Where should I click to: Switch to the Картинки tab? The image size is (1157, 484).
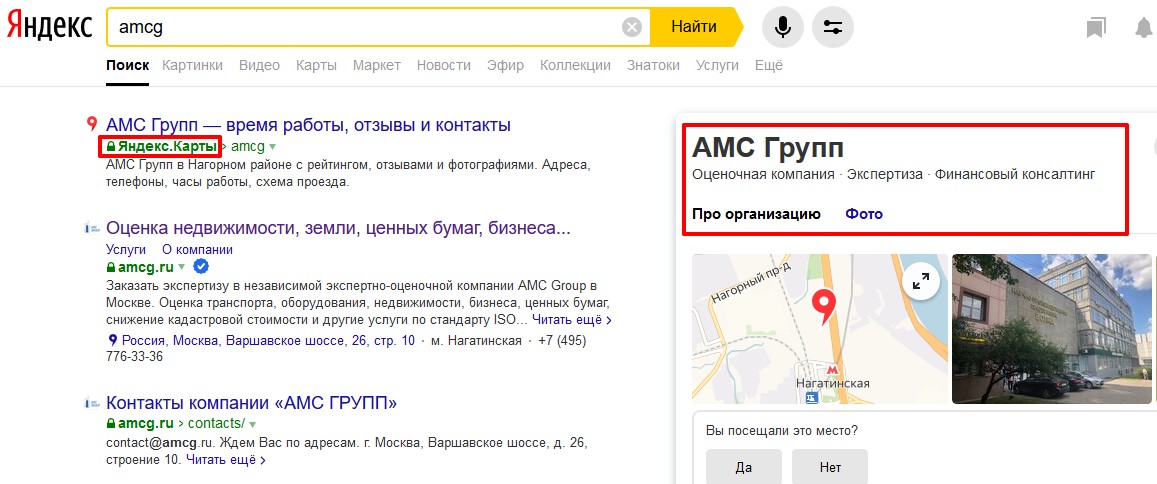pyautogui.click(x=193, y=65)
